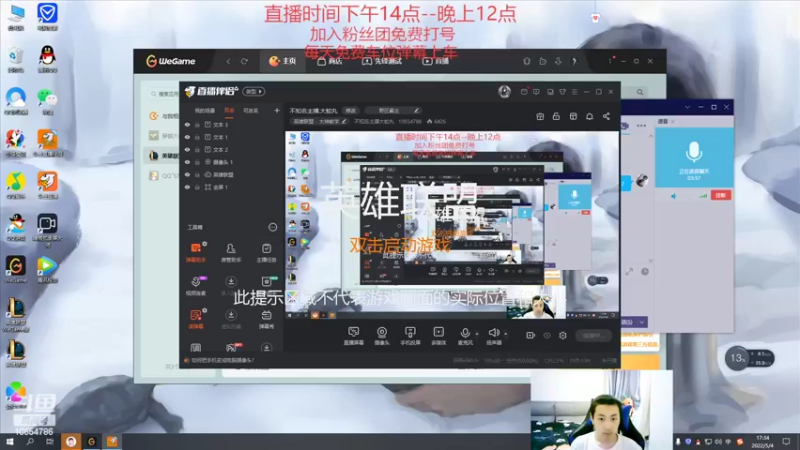Open the Windows notification center
Viewport: 800px width, 450px height.
[x=786, y=441]
